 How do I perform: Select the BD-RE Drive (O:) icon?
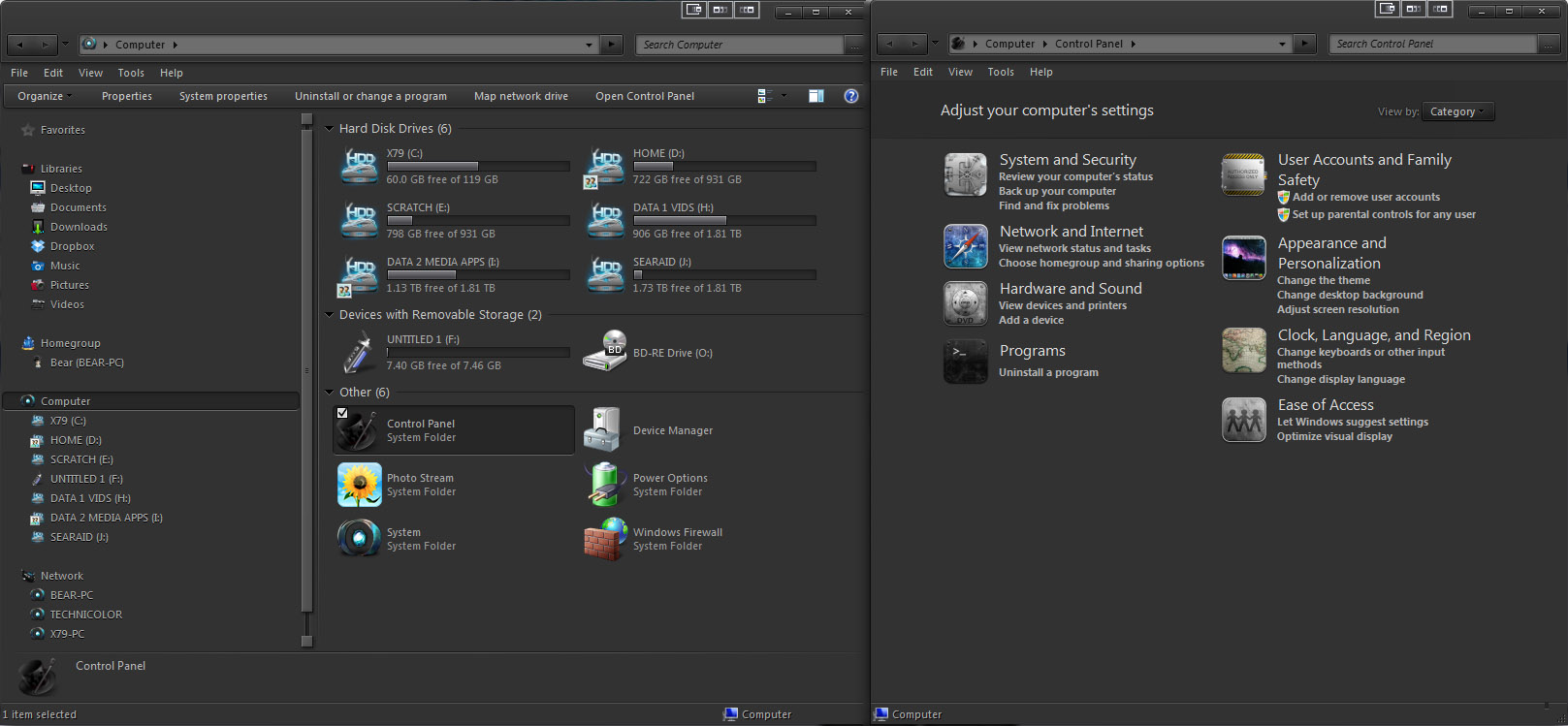click(x=605, y=352)
